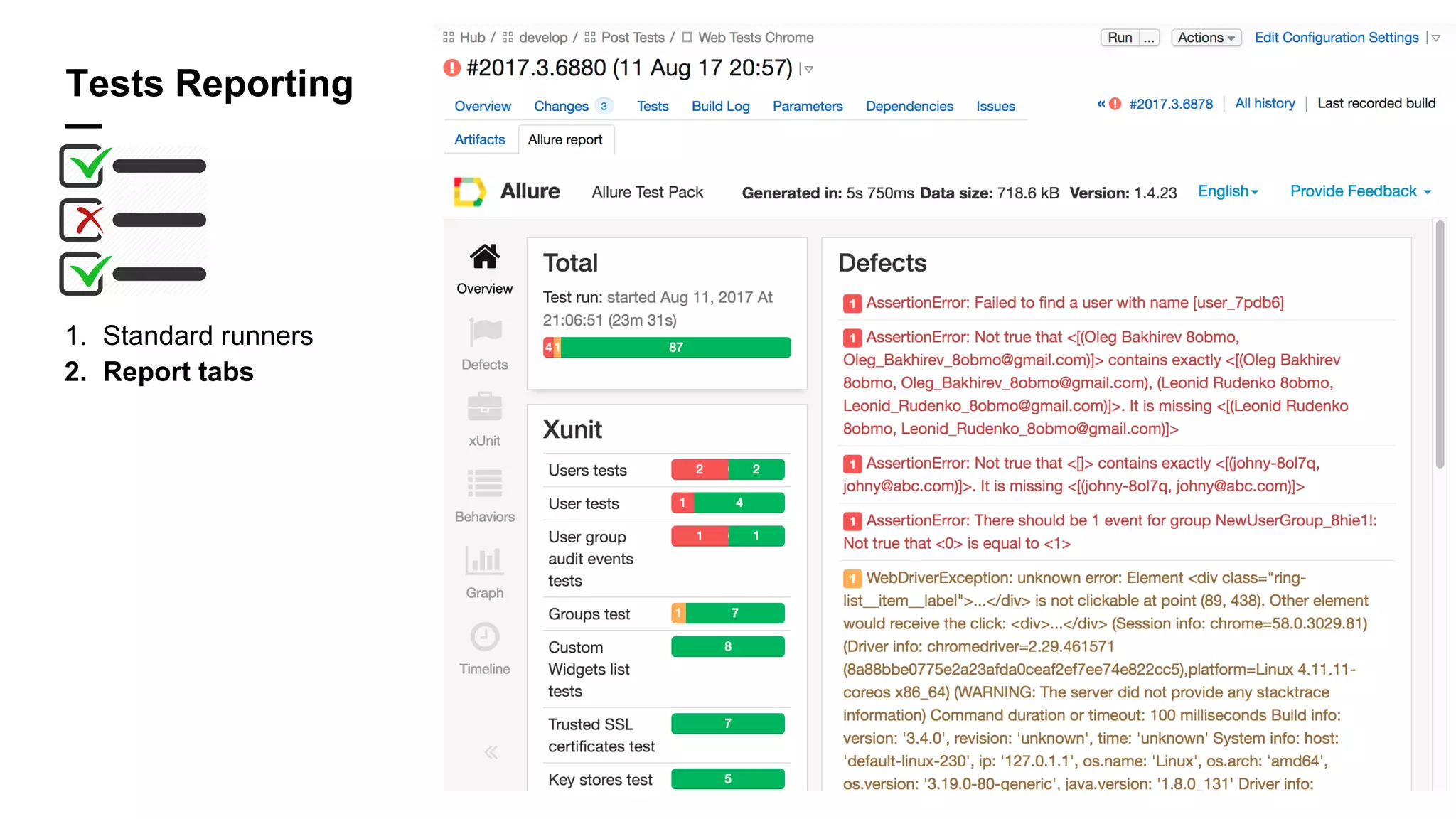Screen dimensions: 1456x819
Task: Click the Edit Configuration Settings link
Action: tap(1337, 38)
